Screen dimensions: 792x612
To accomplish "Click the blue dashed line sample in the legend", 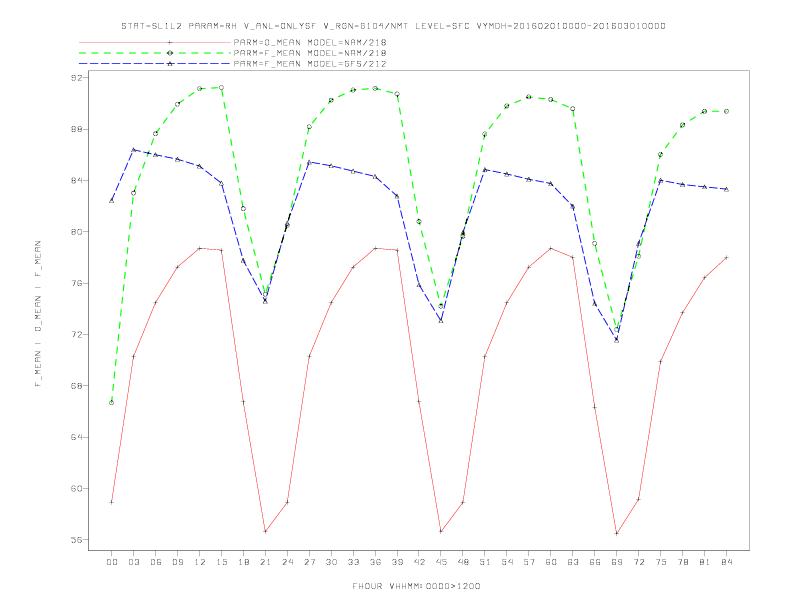I will [x=155, y=64].
